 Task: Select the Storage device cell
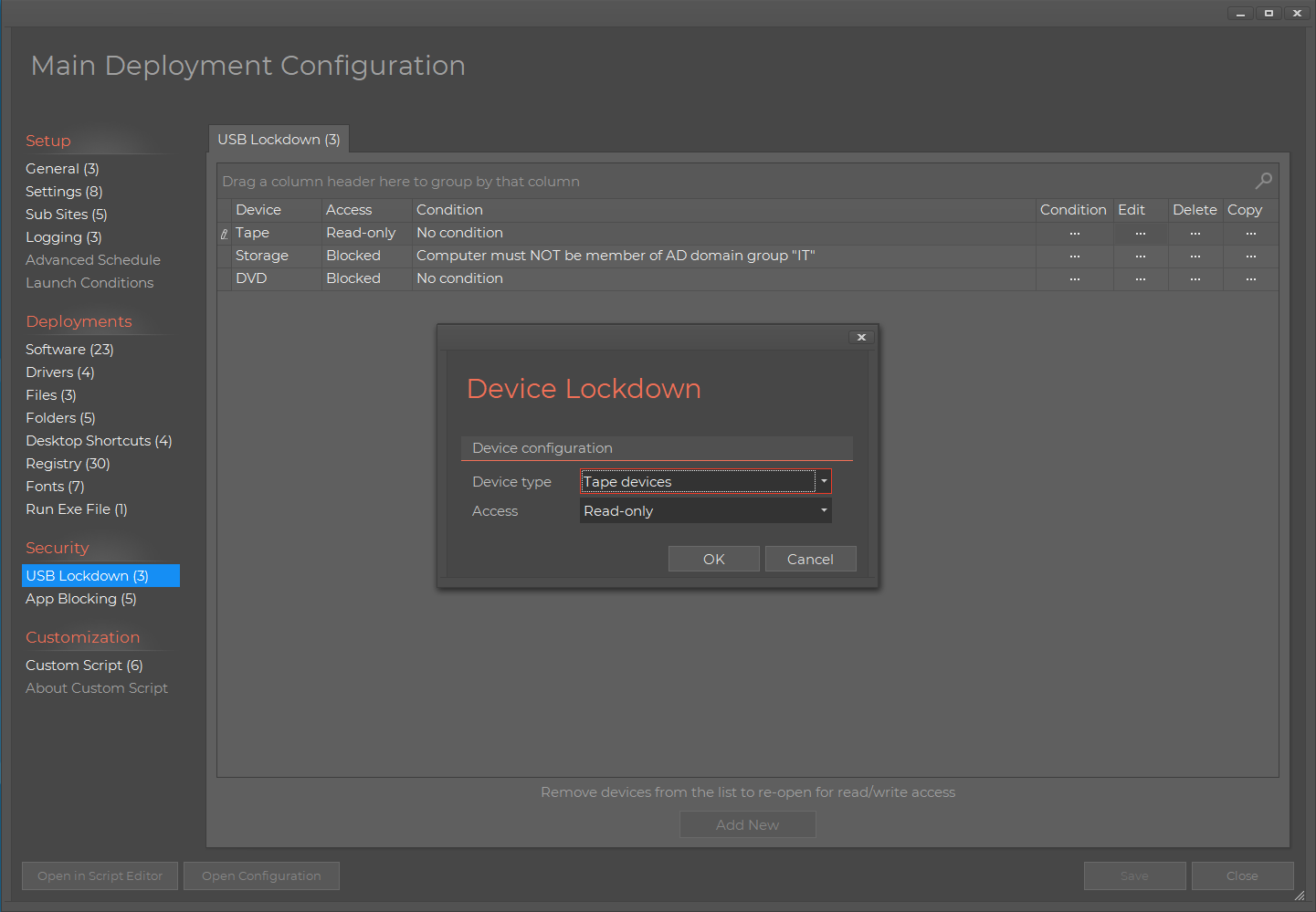[277, 256]
